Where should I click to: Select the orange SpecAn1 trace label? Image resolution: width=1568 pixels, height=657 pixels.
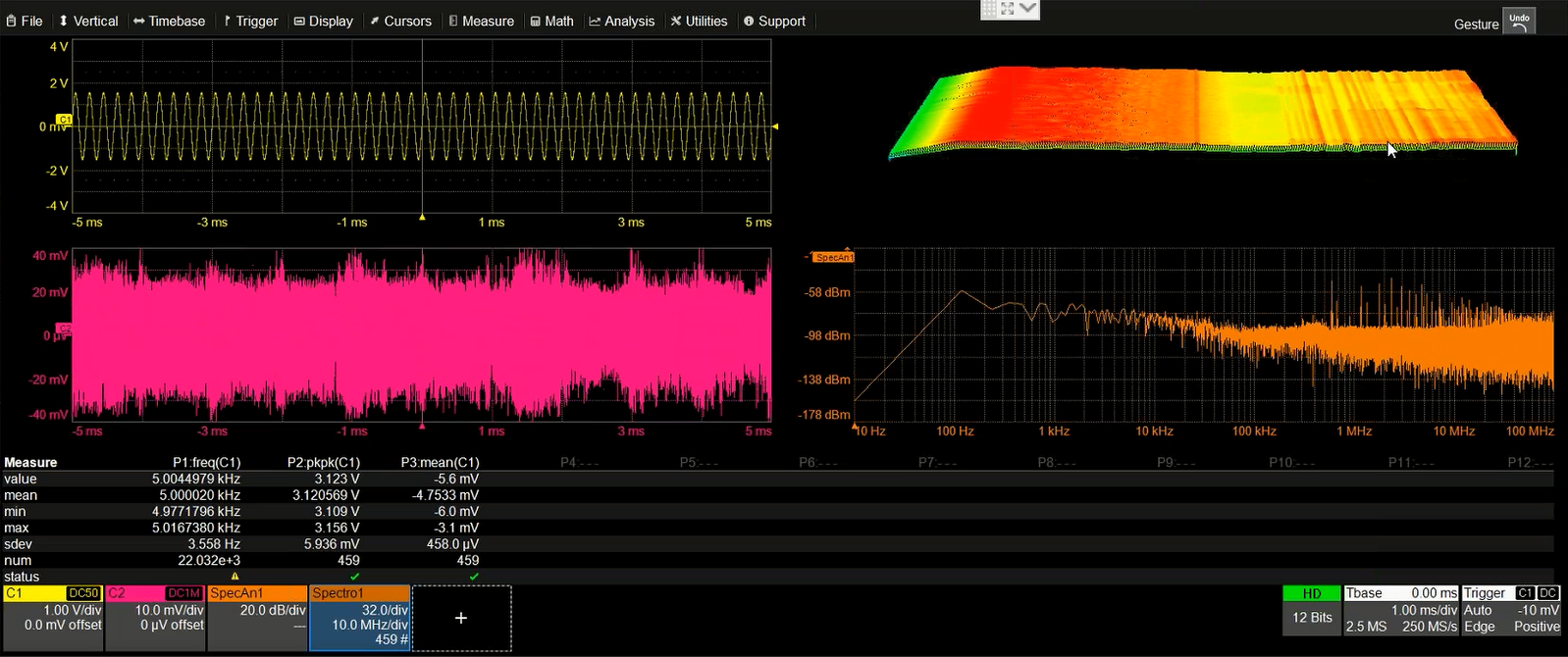pos(833,257)
